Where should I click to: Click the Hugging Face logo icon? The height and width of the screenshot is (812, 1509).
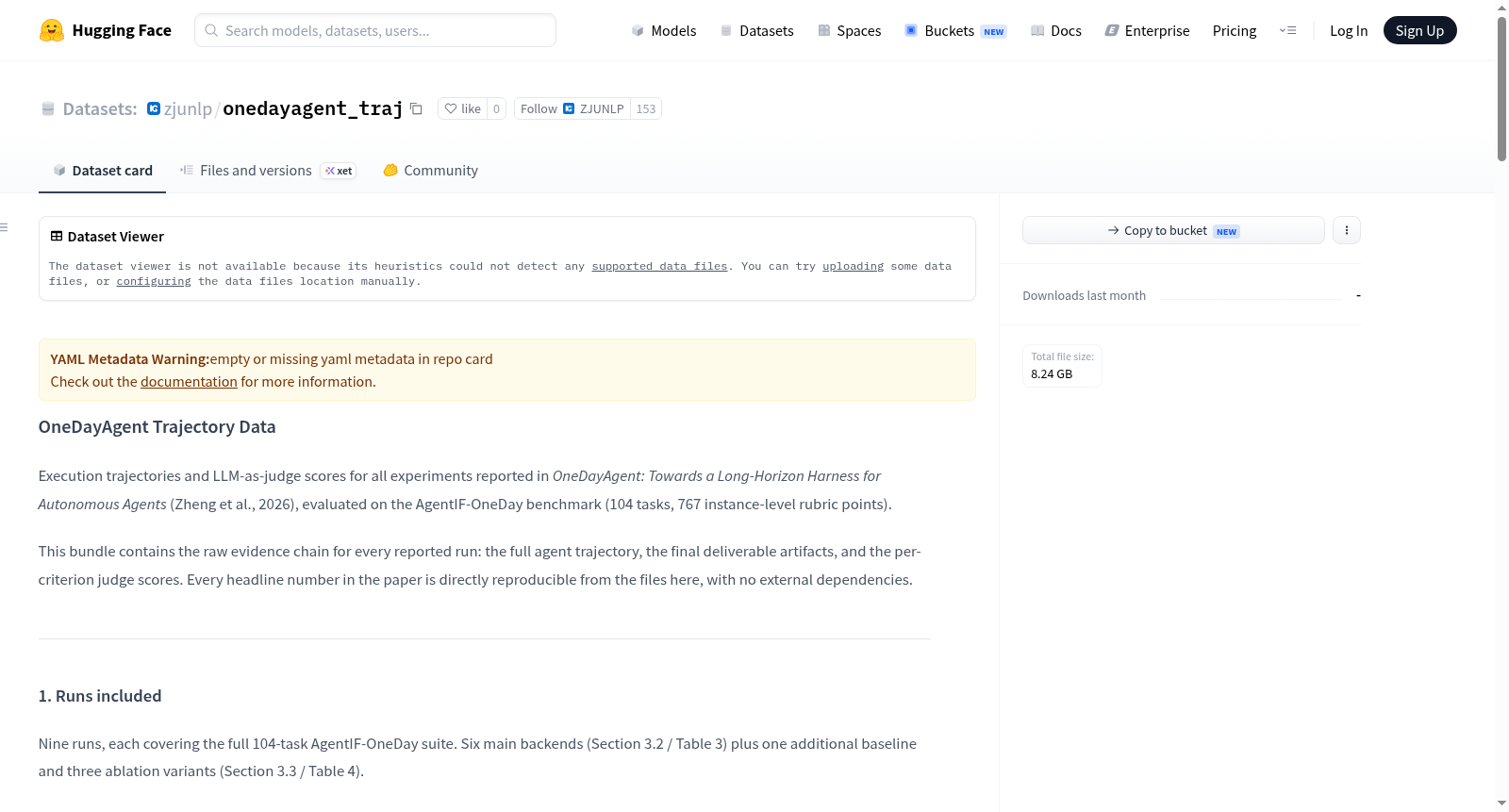(x=52, y=30)
